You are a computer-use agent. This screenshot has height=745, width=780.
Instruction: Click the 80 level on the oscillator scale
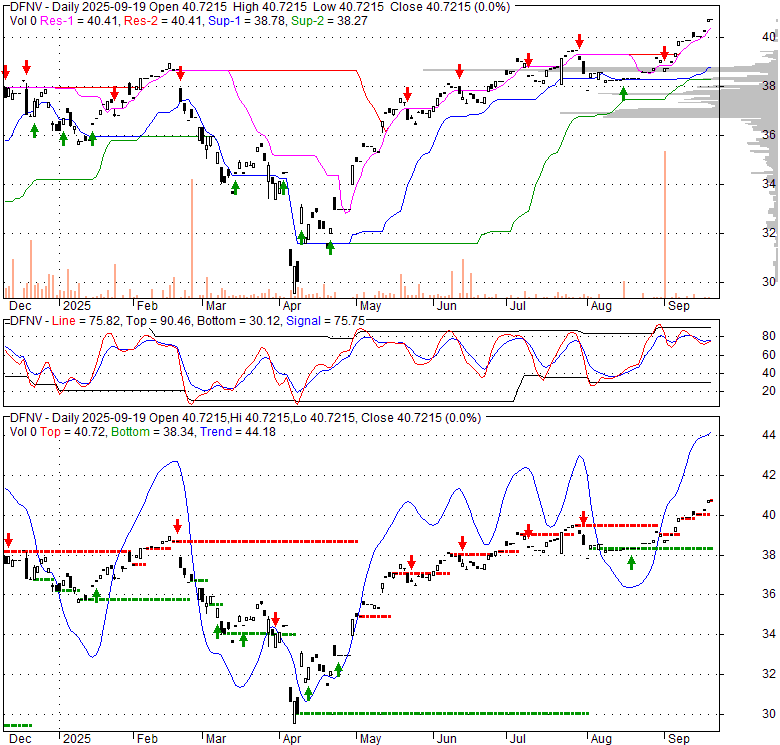click(x=742, y=335)
